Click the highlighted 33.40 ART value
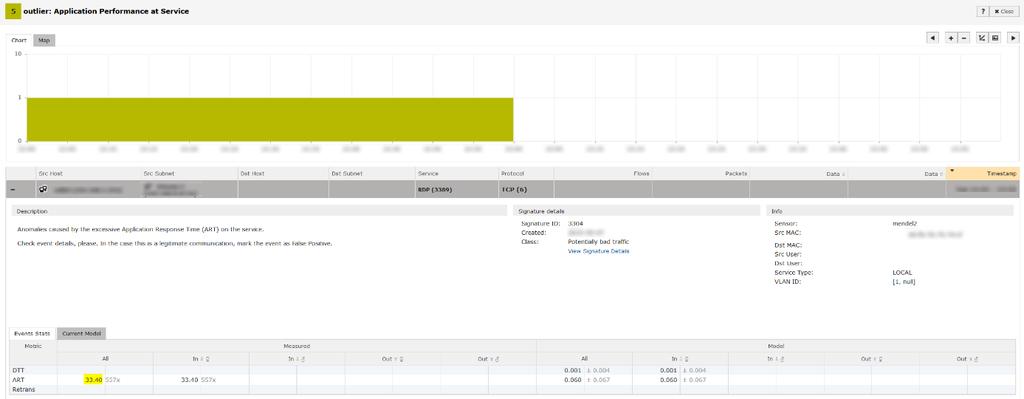 (x=94, y=379)
